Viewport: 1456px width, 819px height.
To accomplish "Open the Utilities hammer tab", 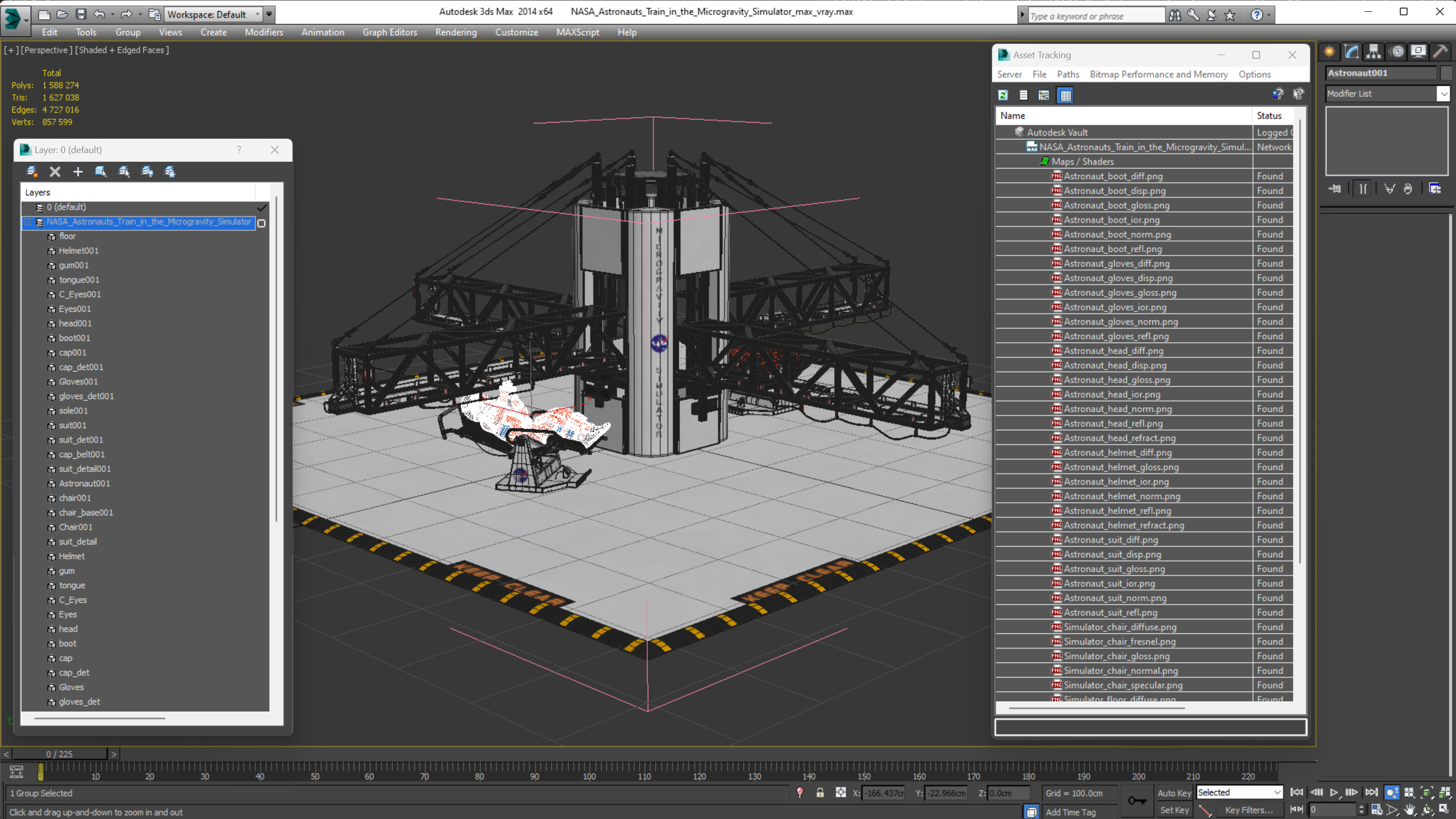I will [1441, 52].
